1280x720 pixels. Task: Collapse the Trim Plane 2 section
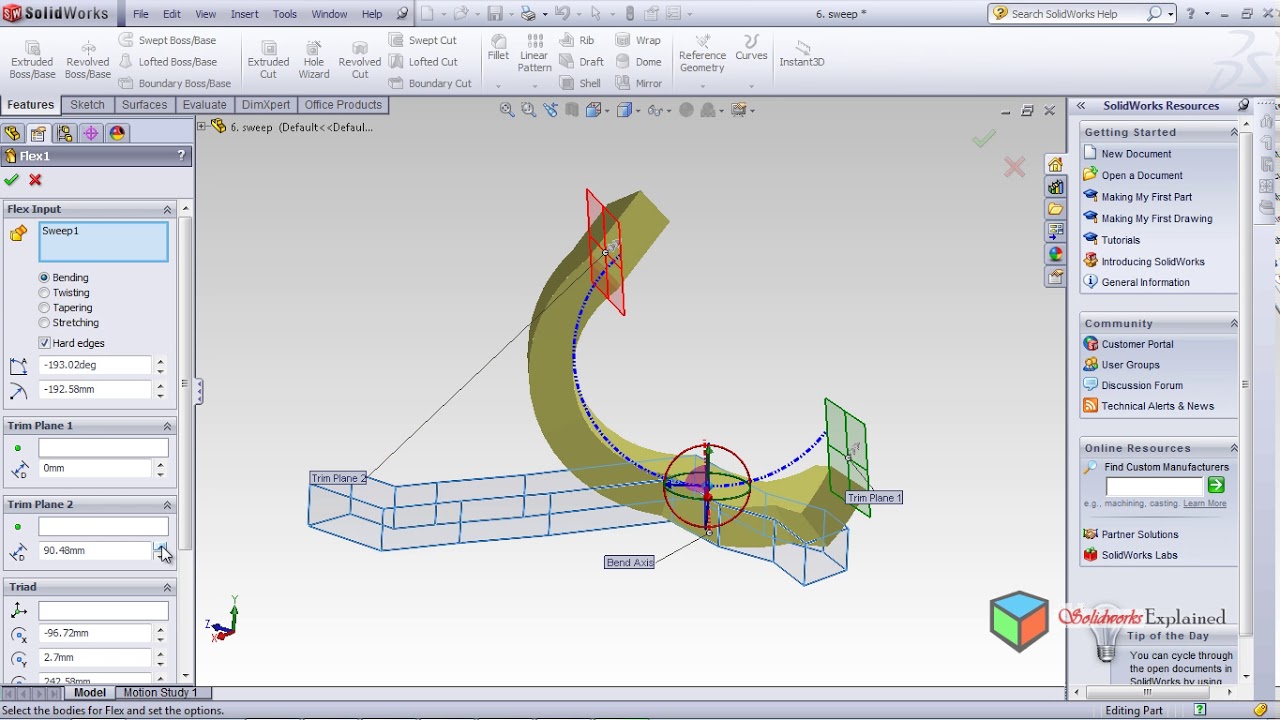point(167,505)
